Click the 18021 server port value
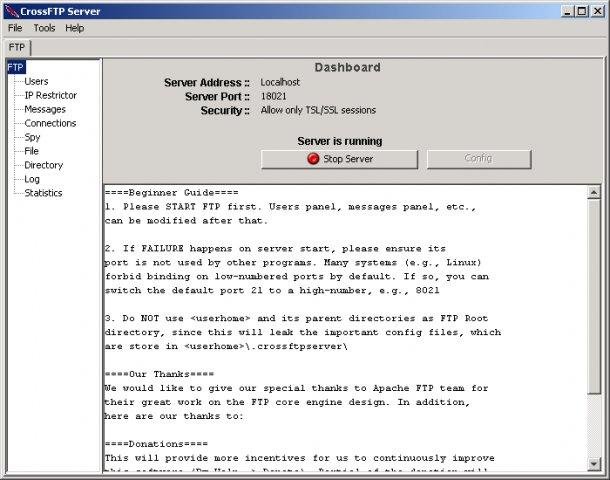The width and height of the screenshot is (610, 480). 273,96
